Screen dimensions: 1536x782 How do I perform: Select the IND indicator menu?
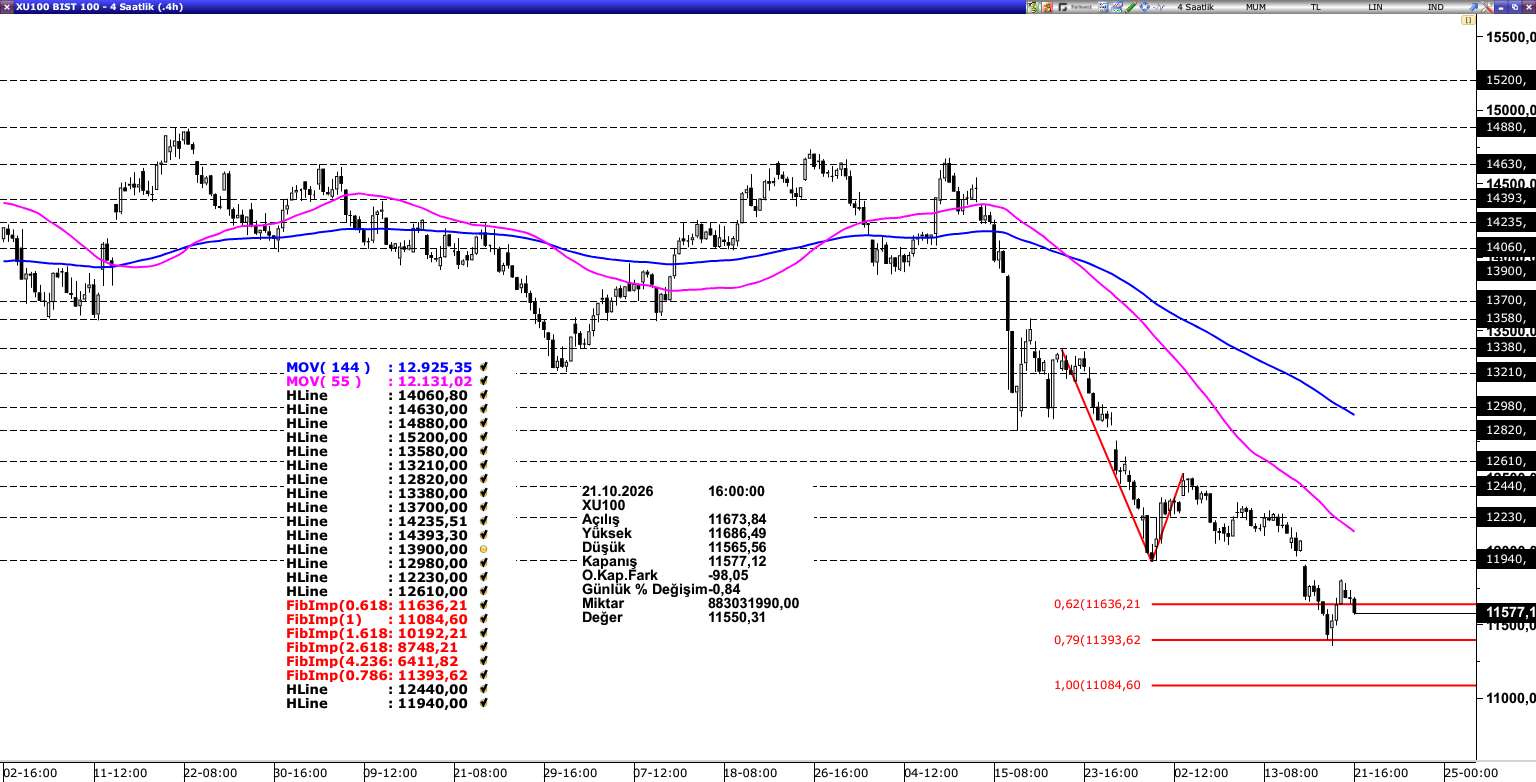pos(1436,7)
